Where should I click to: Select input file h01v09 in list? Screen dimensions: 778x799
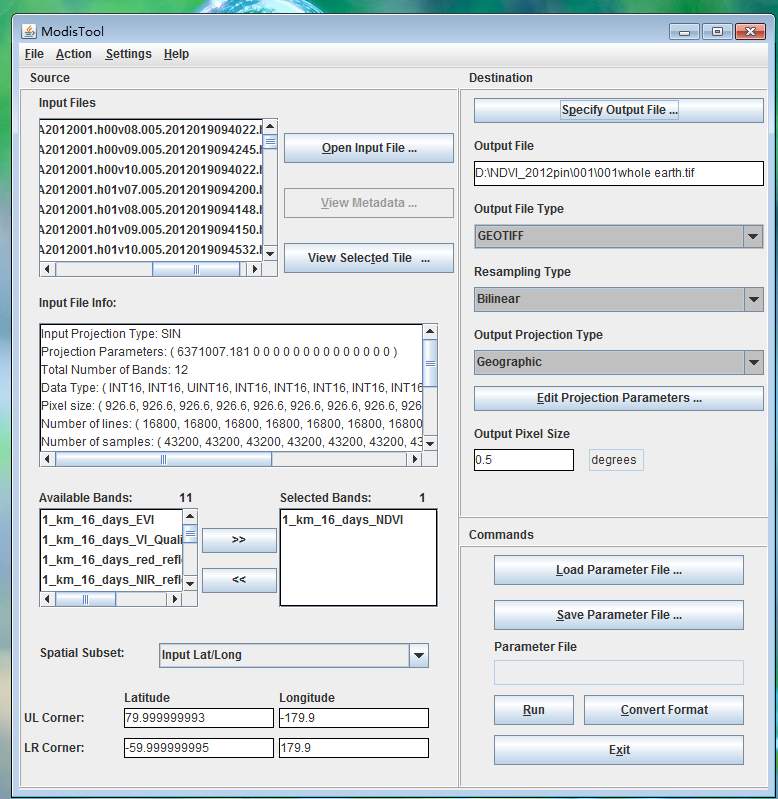click(151, 230)
